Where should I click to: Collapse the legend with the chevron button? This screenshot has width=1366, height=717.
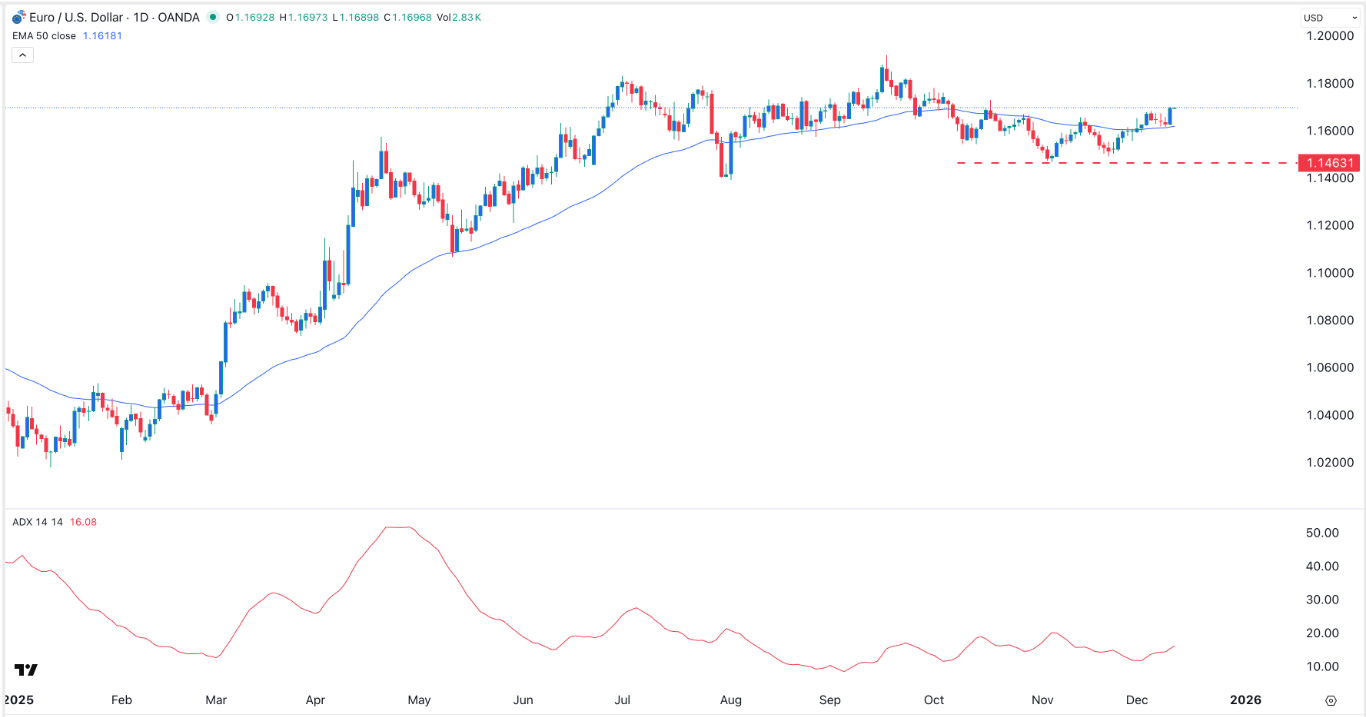[22, 55]
